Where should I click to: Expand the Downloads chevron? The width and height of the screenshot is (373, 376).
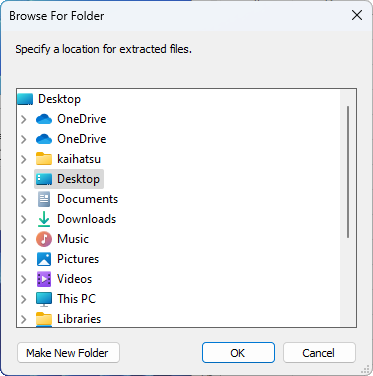pyautogui.click(x=24, y=219)
